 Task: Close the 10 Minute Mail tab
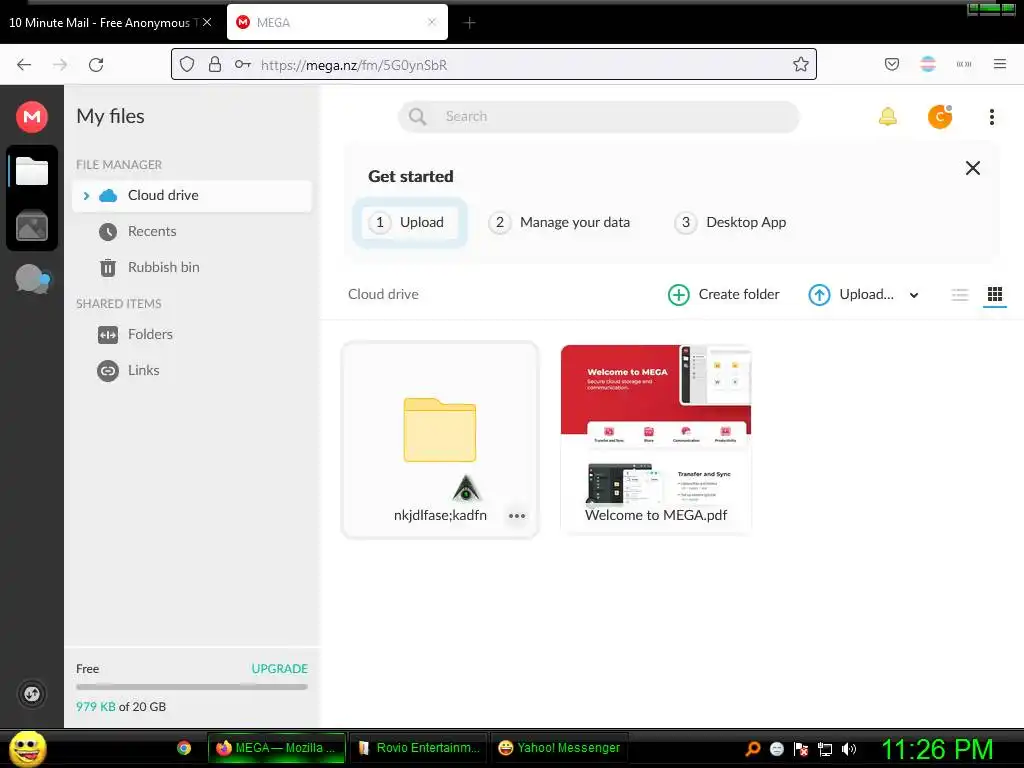click(x=207, y=23)
